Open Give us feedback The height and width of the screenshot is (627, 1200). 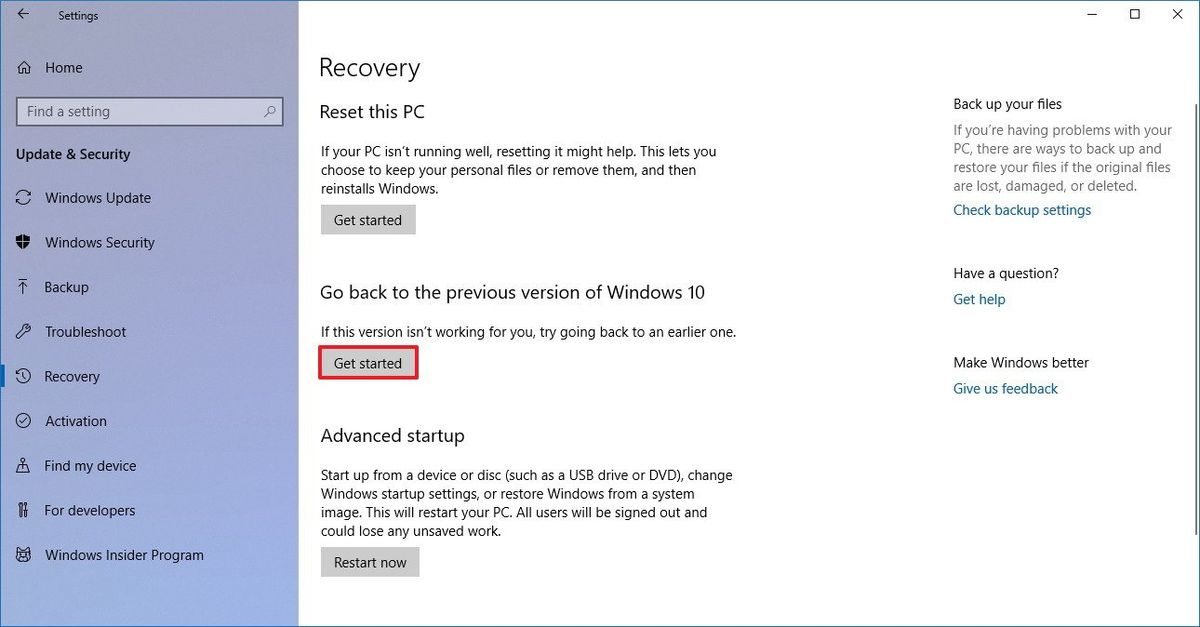coord(1005,388)
